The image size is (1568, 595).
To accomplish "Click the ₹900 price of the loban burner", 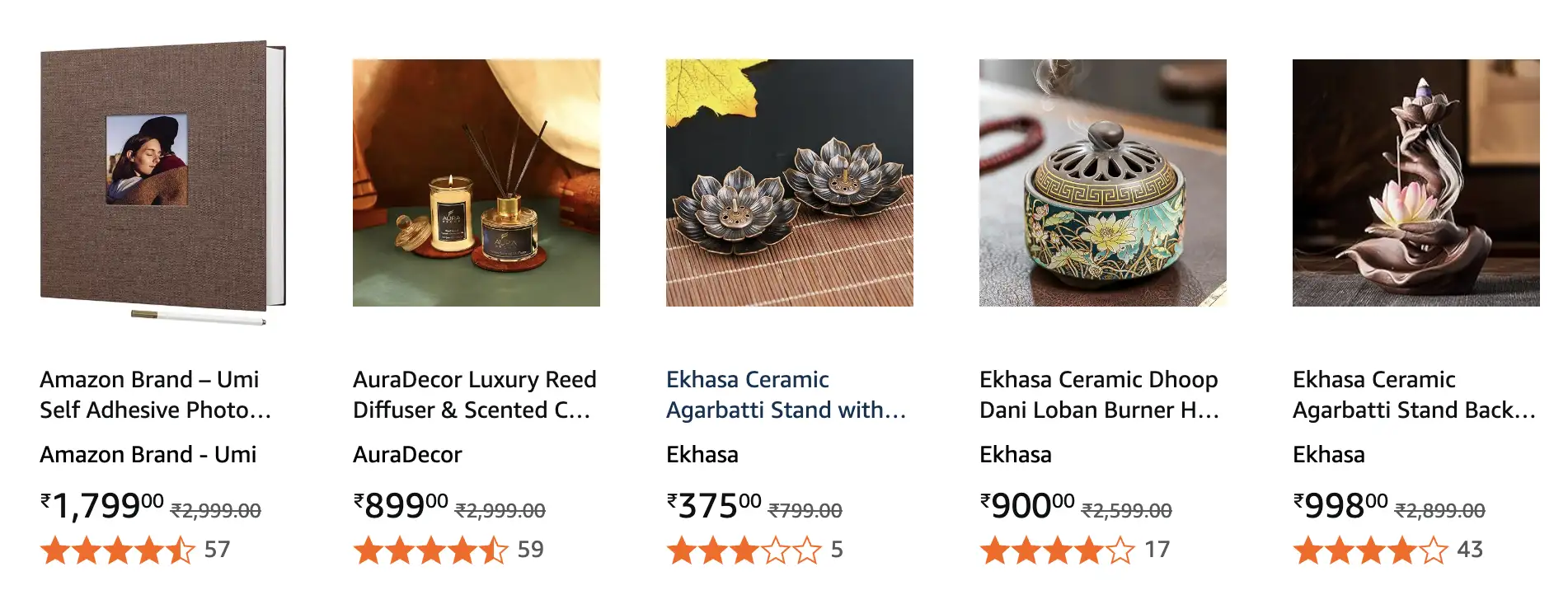I will coord(1027,506).
